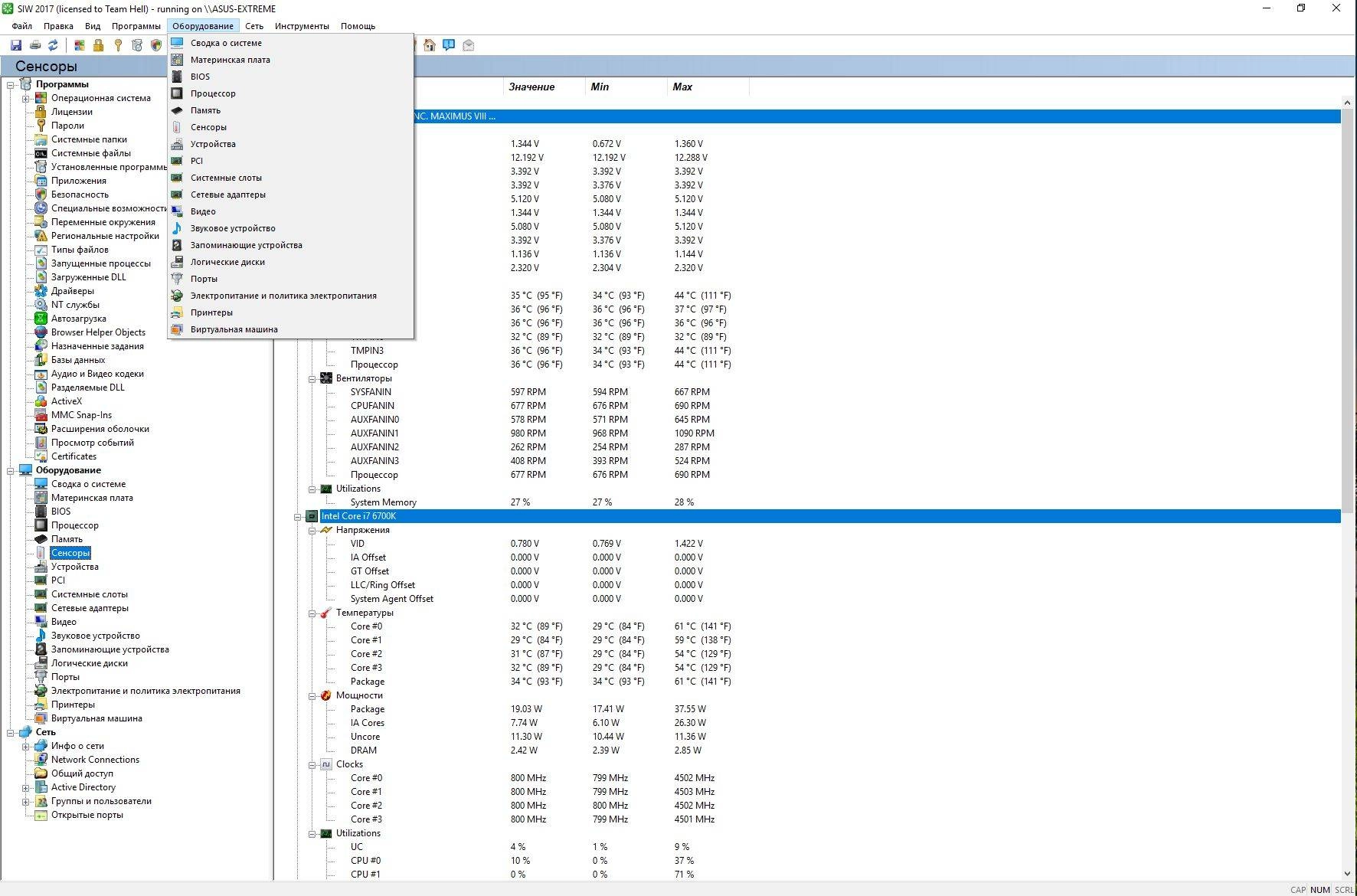Click the printer icon for Принтеры in the menu
The height and width of the screenshot is (896, 1357).
[x=177, y=312]
